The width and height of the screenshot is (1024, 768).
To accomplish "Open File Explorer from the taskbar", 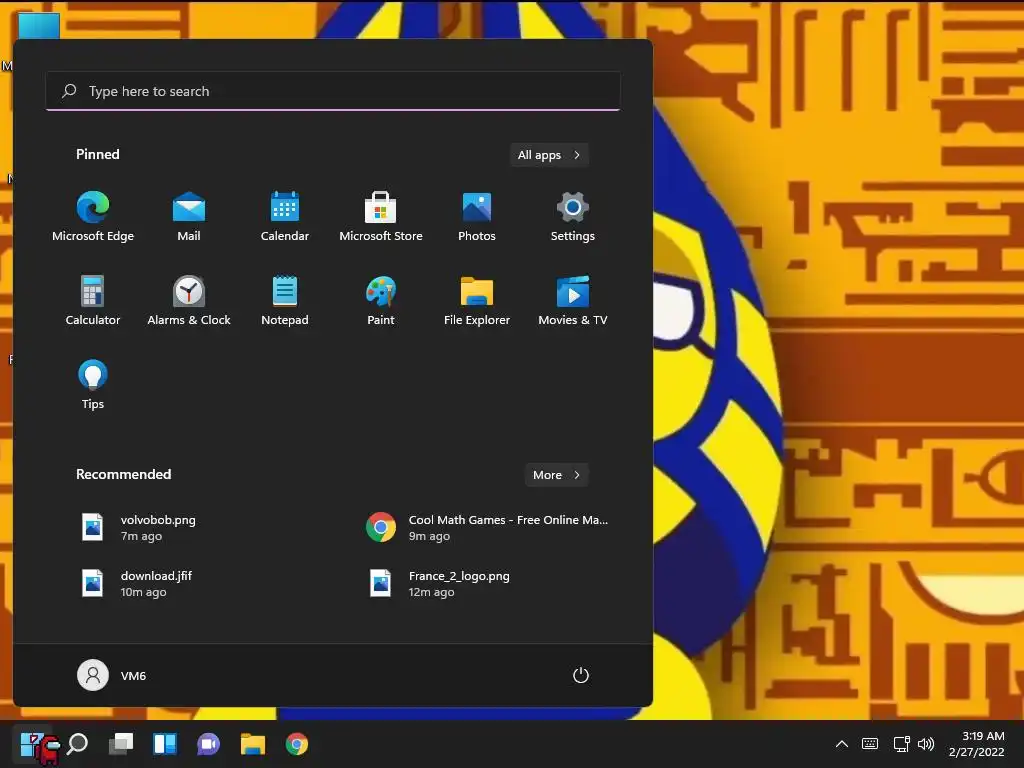I will pyautogui.click(x=253, y=744).
